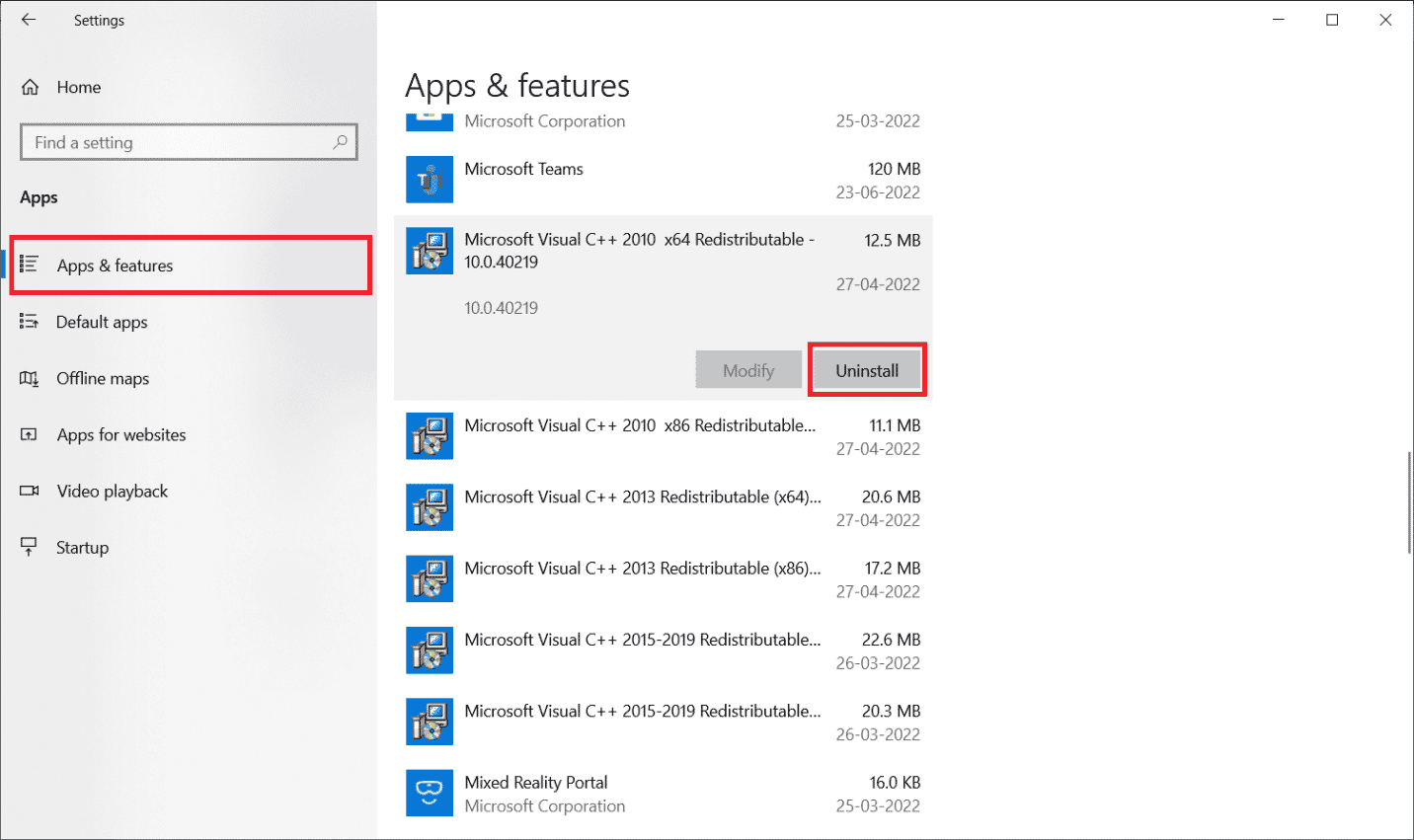Click the 120 MB size of Microsoft Teams
This screenshot has height=840, width=1414.
click(894, 169)
